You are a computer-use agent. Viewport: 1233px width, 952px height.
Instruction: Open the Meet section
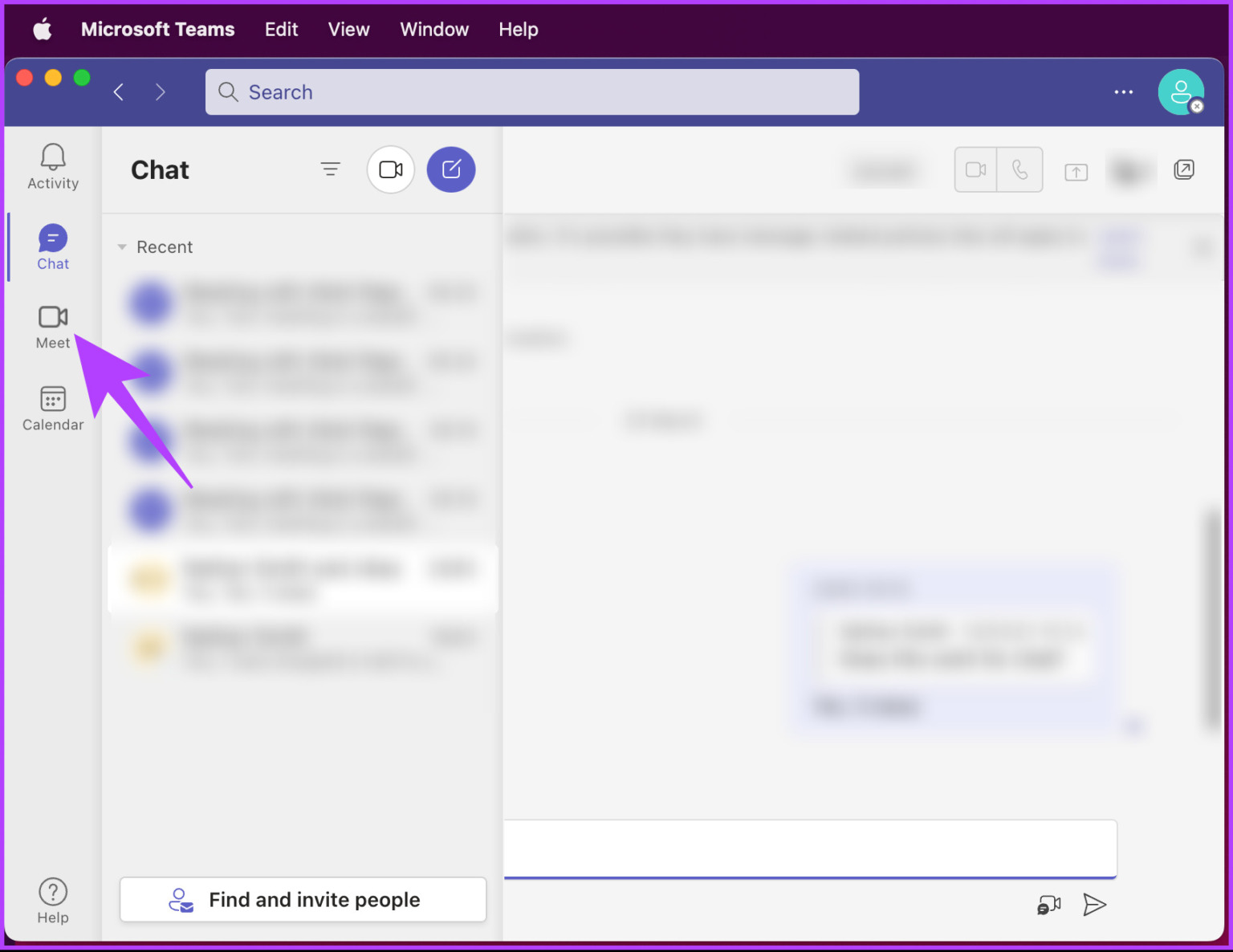(52, 327)
